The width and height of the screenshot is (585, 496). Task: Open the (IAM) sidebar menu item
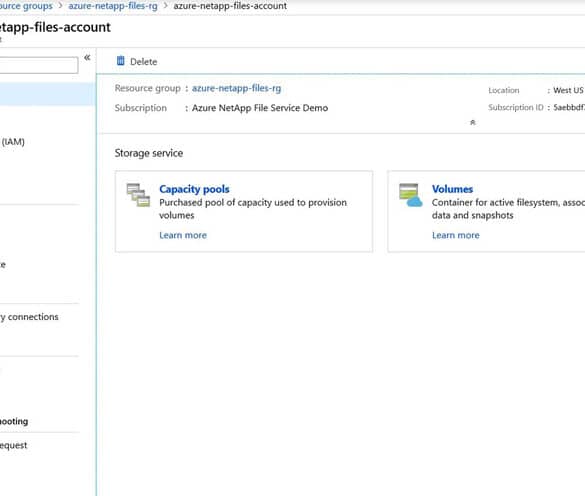coord(13,142)
